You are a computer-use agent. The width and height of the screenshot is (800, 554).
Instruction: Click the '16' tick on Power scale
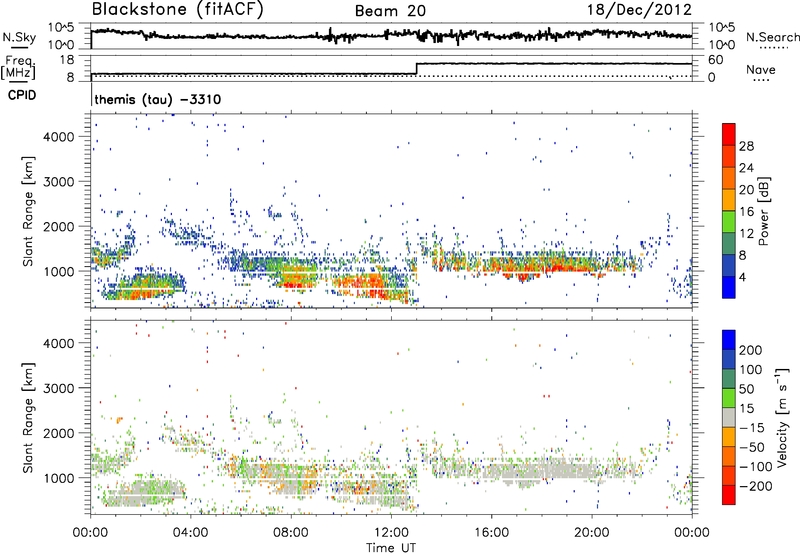click(x=746, y=212)
